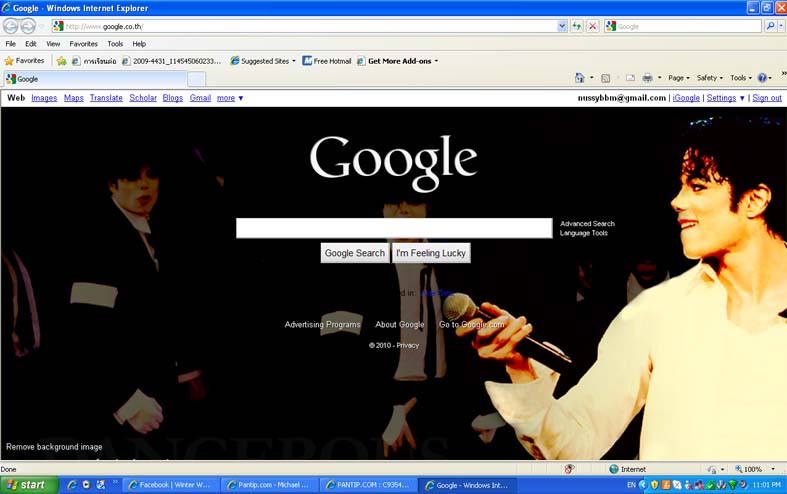The height and width of the screenshot is (494, 787).
Task: Switch to the Pantip.com - Michael taskbar window
Action: 270,484
